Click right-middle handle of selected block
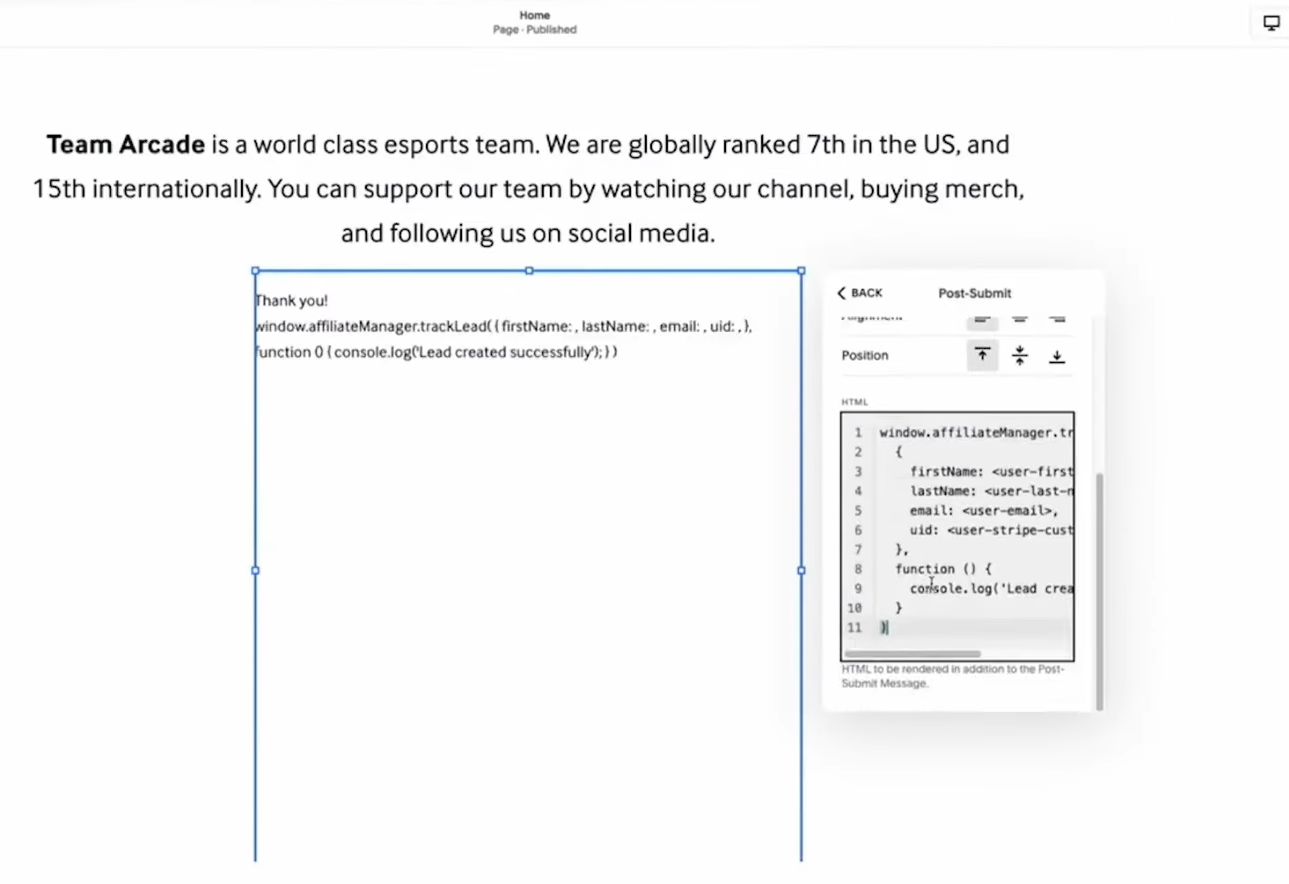The height and width of the screenshot is (884, 1289). [x=801, y=570]
